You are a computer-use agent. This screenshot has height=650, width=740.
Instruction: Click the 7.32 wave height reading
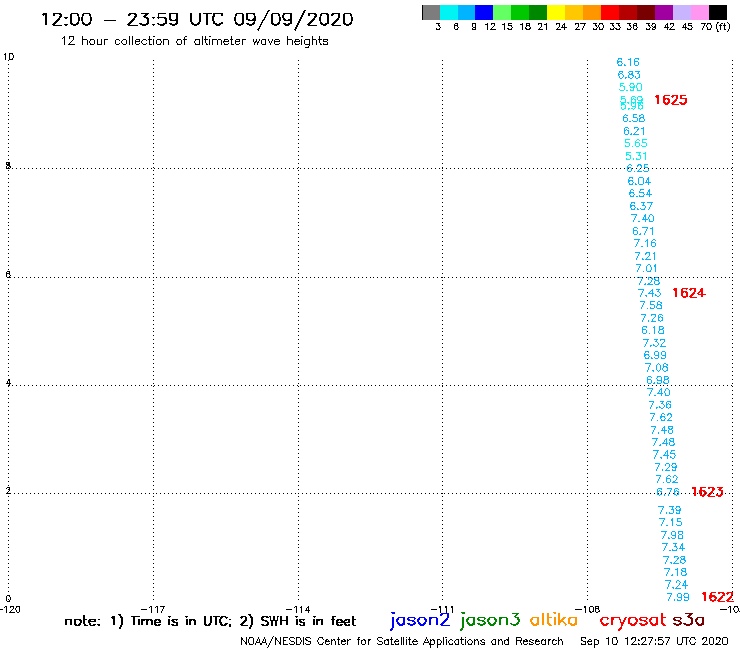pos(654,343)
